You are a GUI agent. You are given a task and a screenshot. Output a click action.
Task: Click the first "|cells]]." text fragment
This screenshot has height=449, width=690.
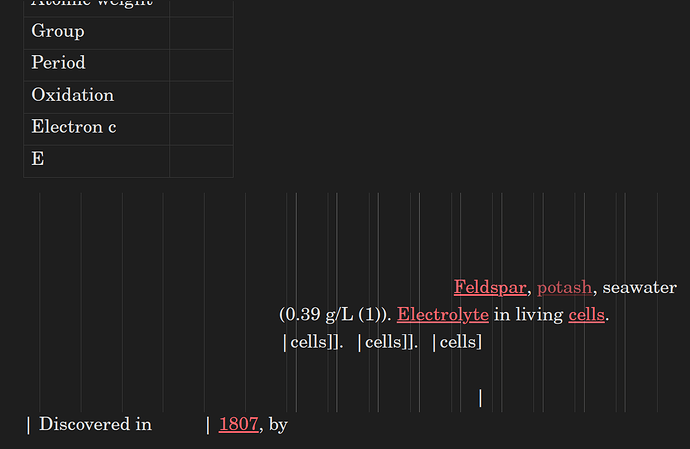314,342
